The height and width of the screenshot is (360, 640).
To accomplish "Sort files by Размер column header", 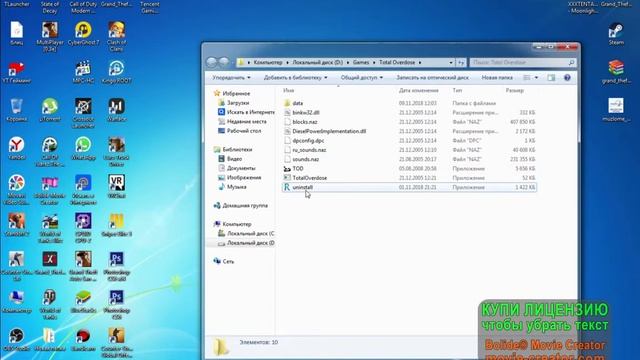I will point(514,91).
